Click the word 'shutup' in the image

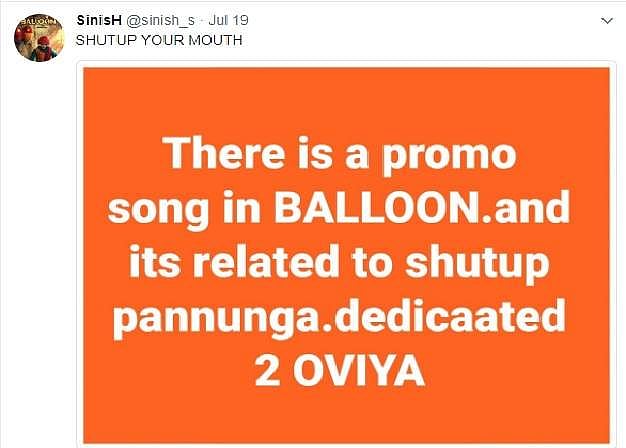click(477, 264)
